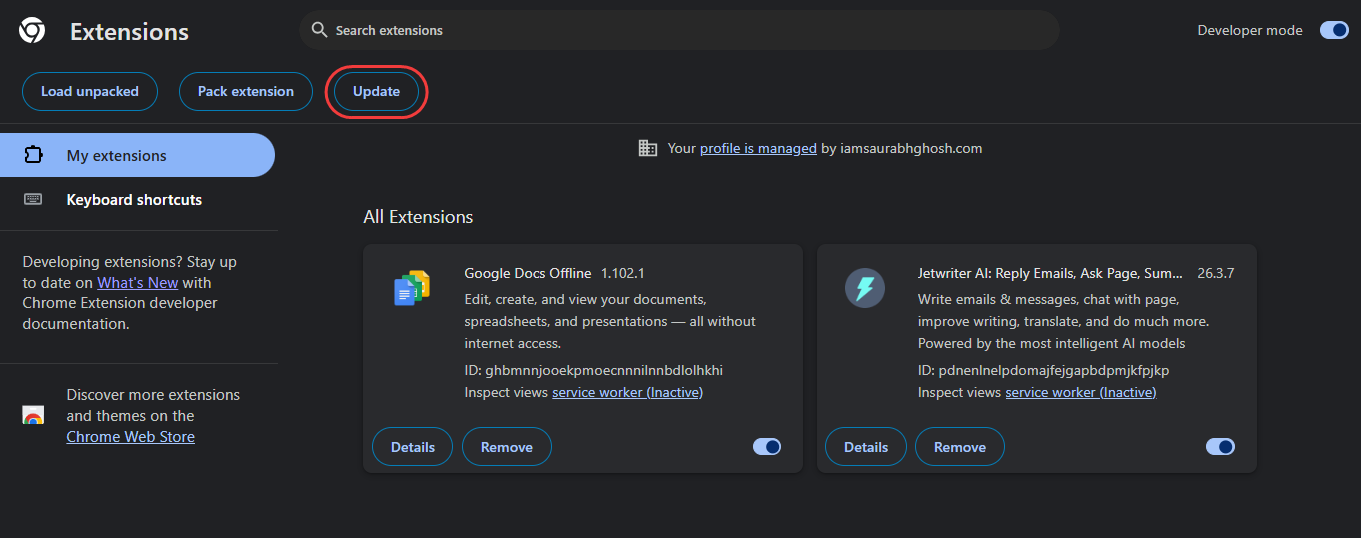Open the 'profile is managed' link
1361x538 pixels.
[758, 148]
